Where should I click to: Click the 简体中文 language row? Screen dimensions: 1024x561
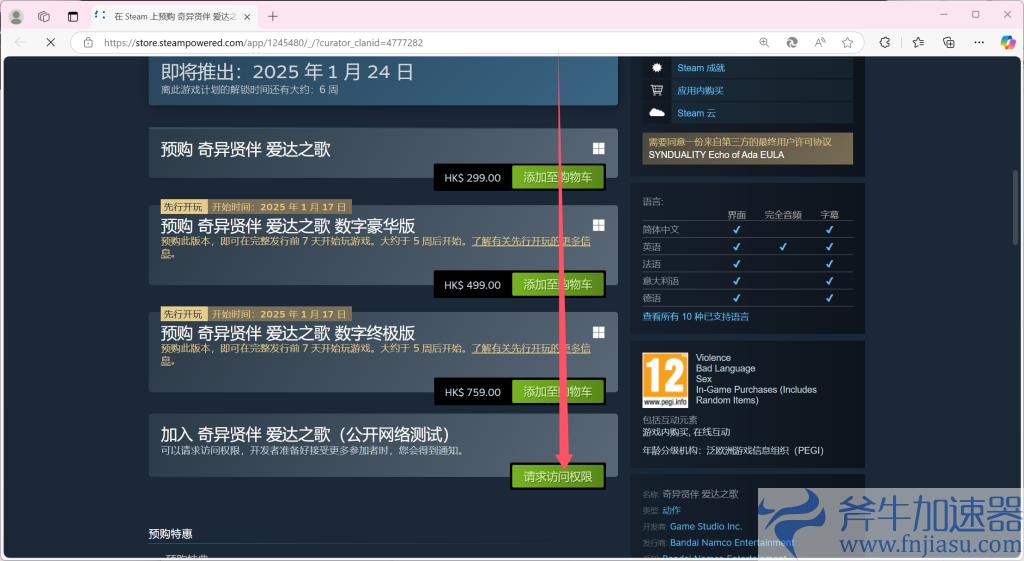click(747, 230)
